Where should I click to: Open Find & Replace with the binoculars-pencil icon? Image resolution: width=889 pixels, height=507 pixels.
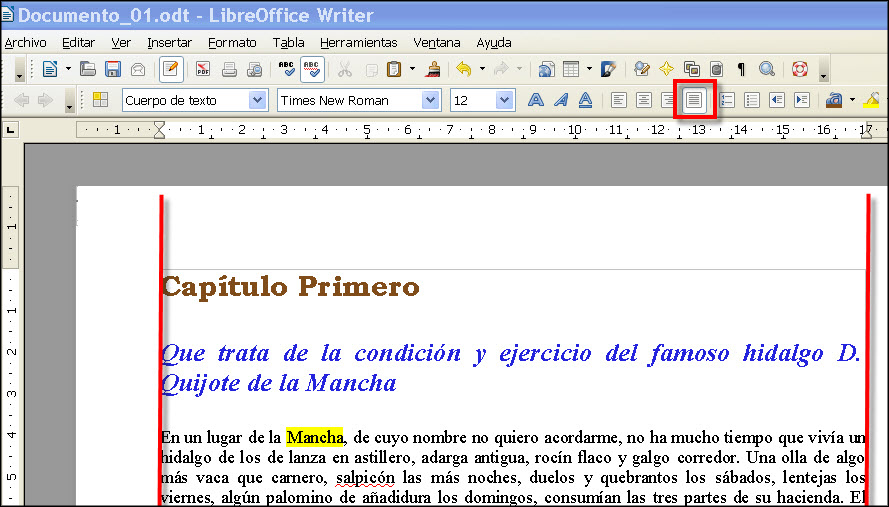tap(641, 69)
